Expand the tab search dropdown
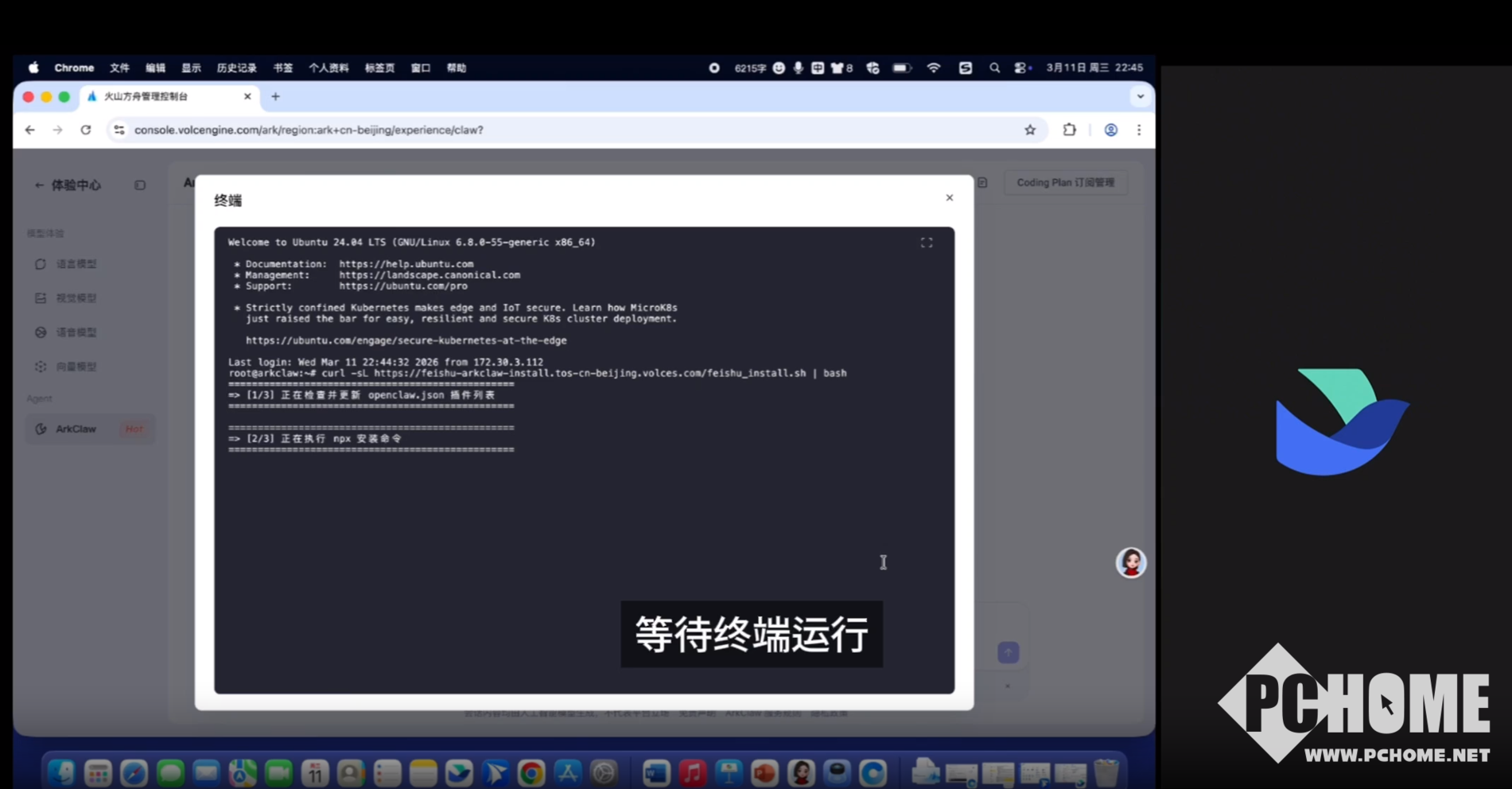This screenshot has height=789, width=1512. (x=1140, y=96)
